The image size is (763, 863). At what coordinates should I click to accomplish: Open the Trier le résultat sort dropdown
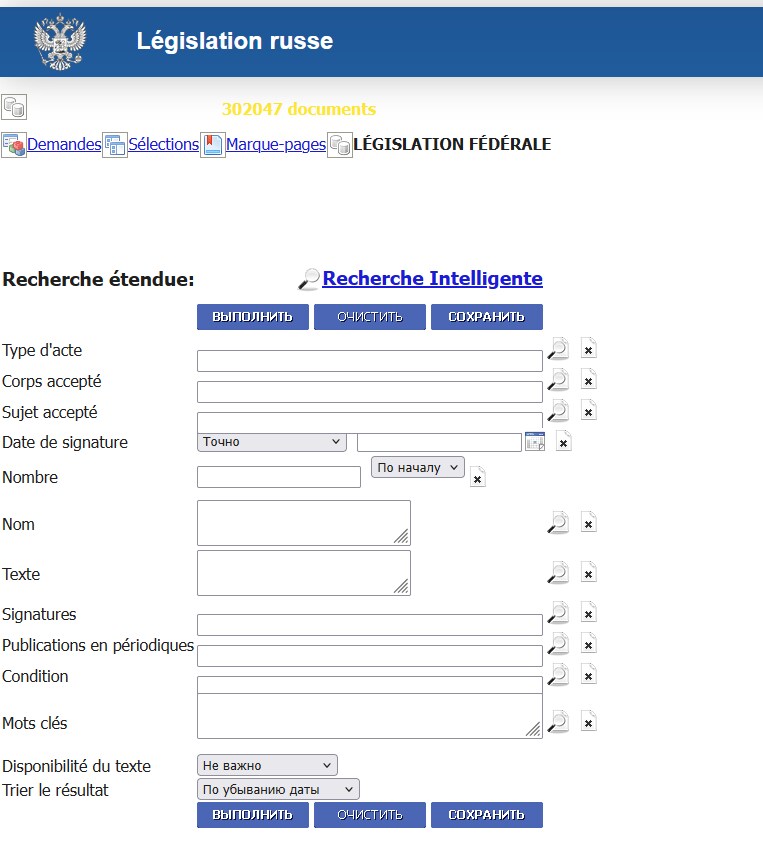click(x=278, y=790)
